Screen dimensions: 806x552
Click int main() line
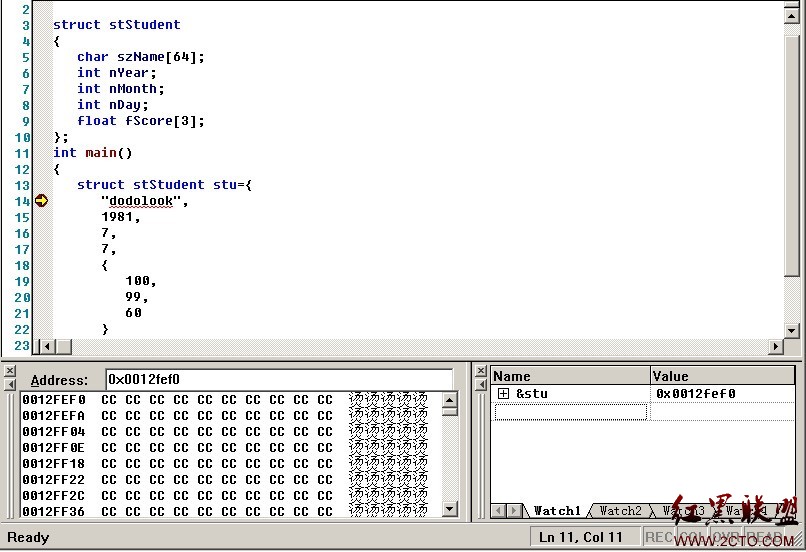tap(93, 153)
